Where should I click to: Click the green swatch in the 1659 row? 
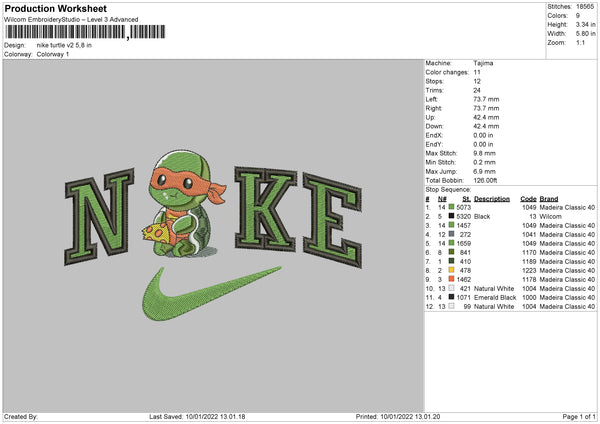(x=452, y=243)
